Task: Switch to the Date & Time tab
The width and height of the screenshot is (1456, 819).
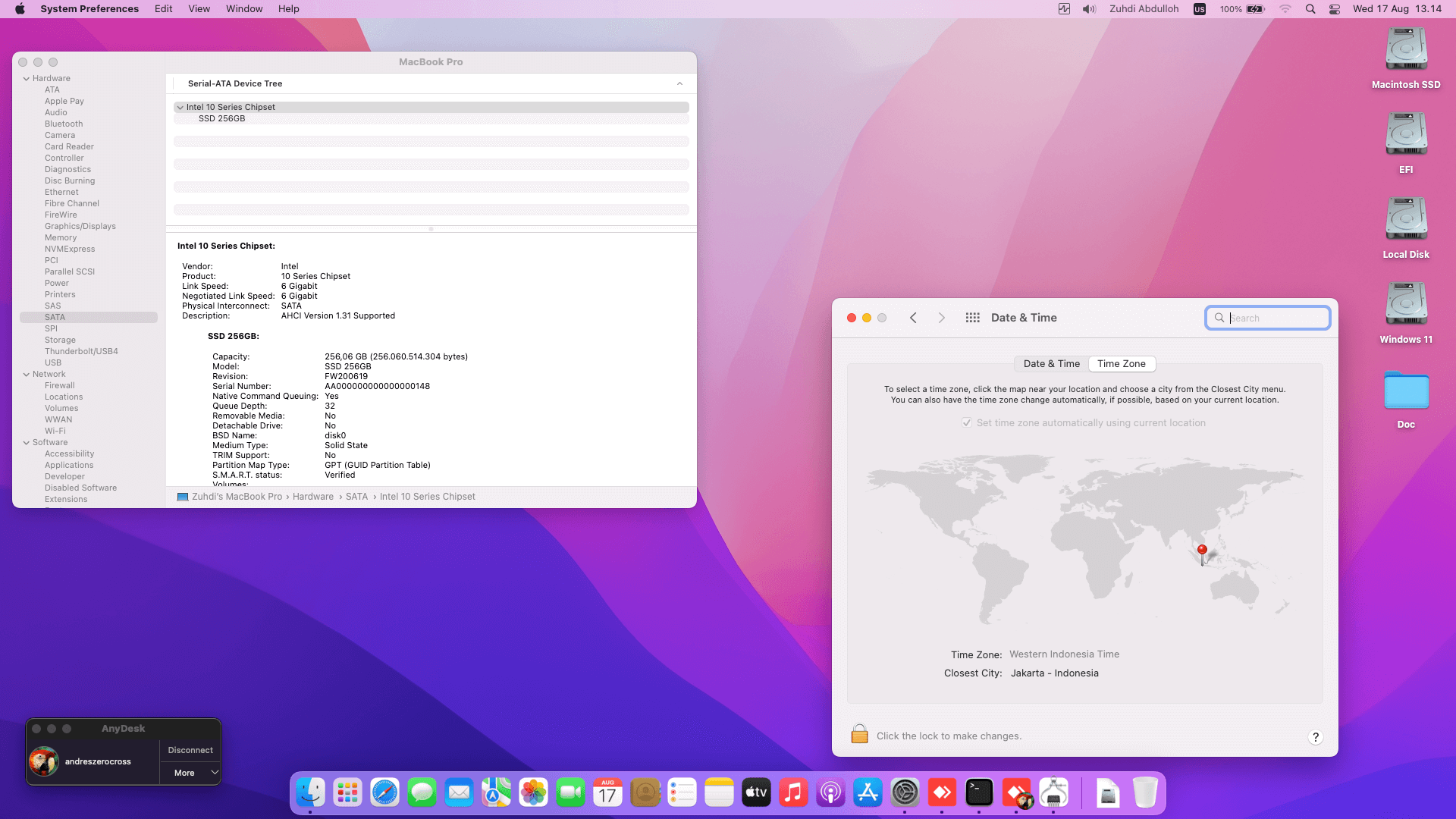Action: tap(1051, 364)
